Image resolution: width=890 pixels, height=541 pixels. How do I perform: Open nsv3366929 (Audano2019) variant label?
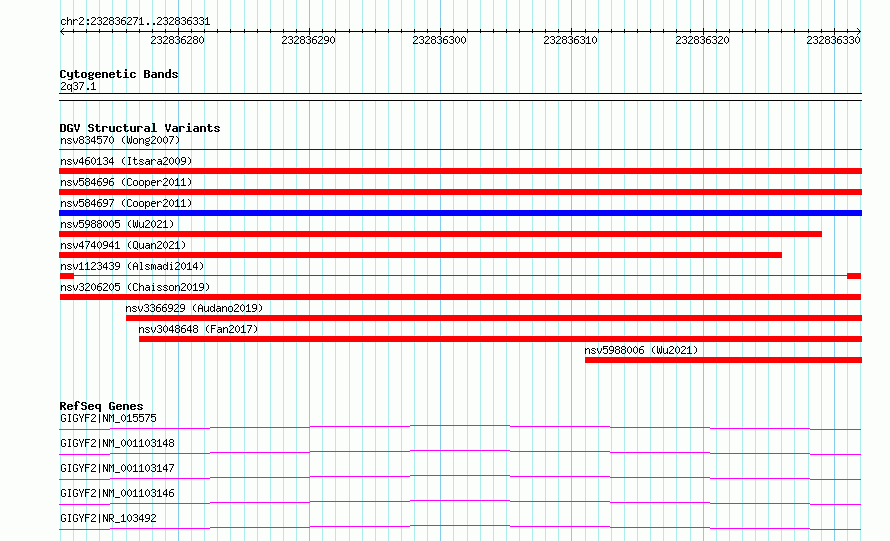click(194, 308)
